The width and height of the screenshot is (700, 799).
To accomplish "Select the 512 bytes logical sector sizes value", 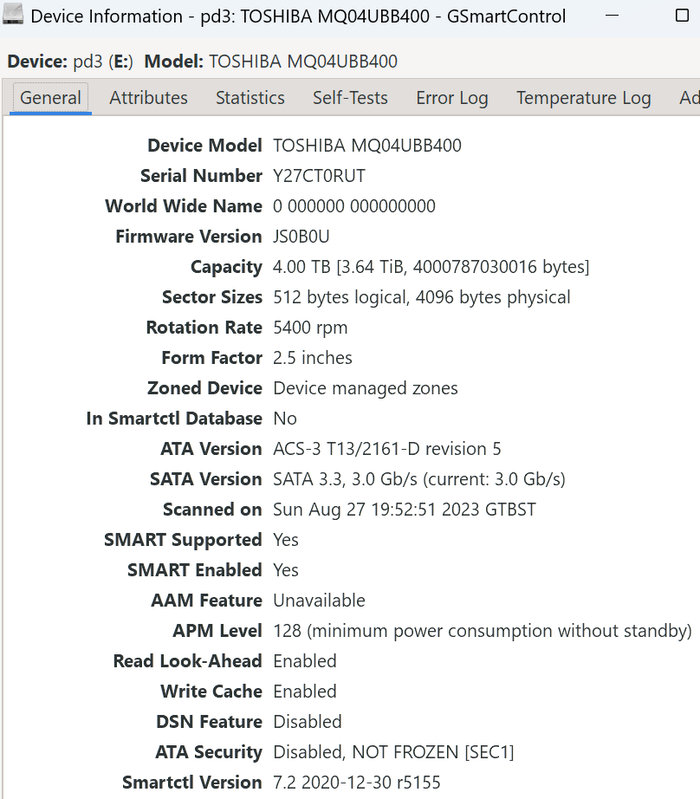I will 422,297.
